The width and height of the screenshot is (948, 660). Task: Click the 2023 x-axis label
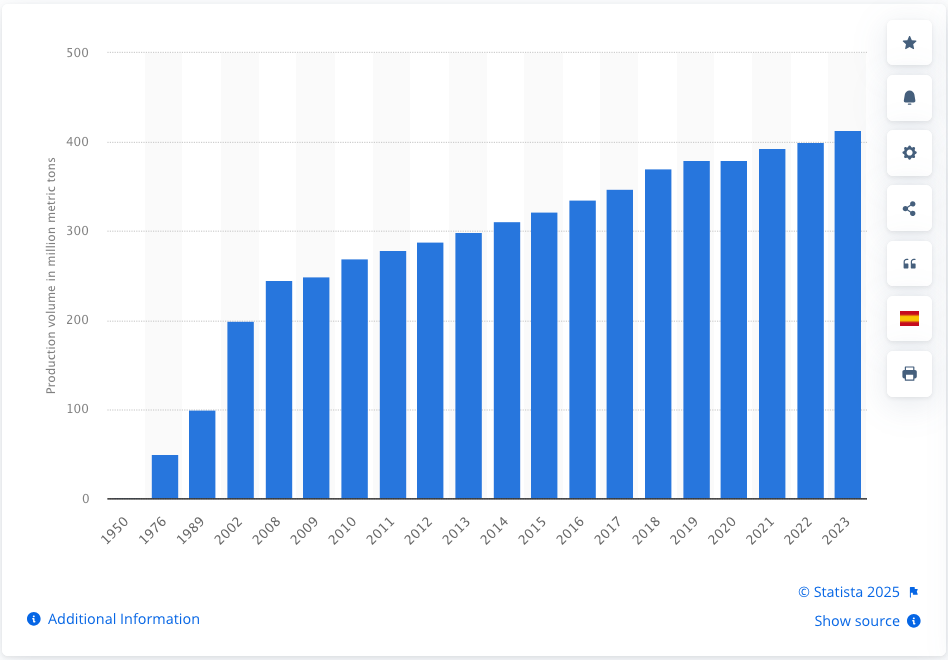tap(837, 530)
